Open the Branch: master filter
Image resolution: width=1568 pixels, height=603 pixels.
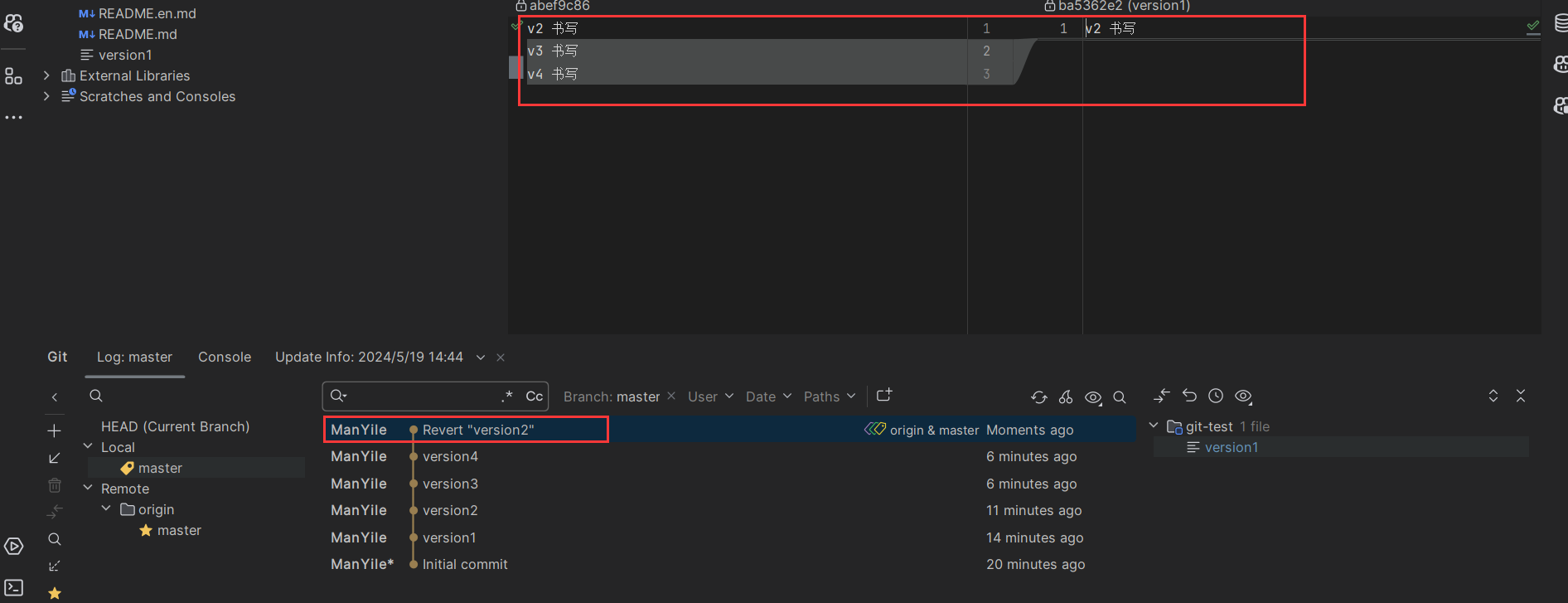click(x=612, y=397)
